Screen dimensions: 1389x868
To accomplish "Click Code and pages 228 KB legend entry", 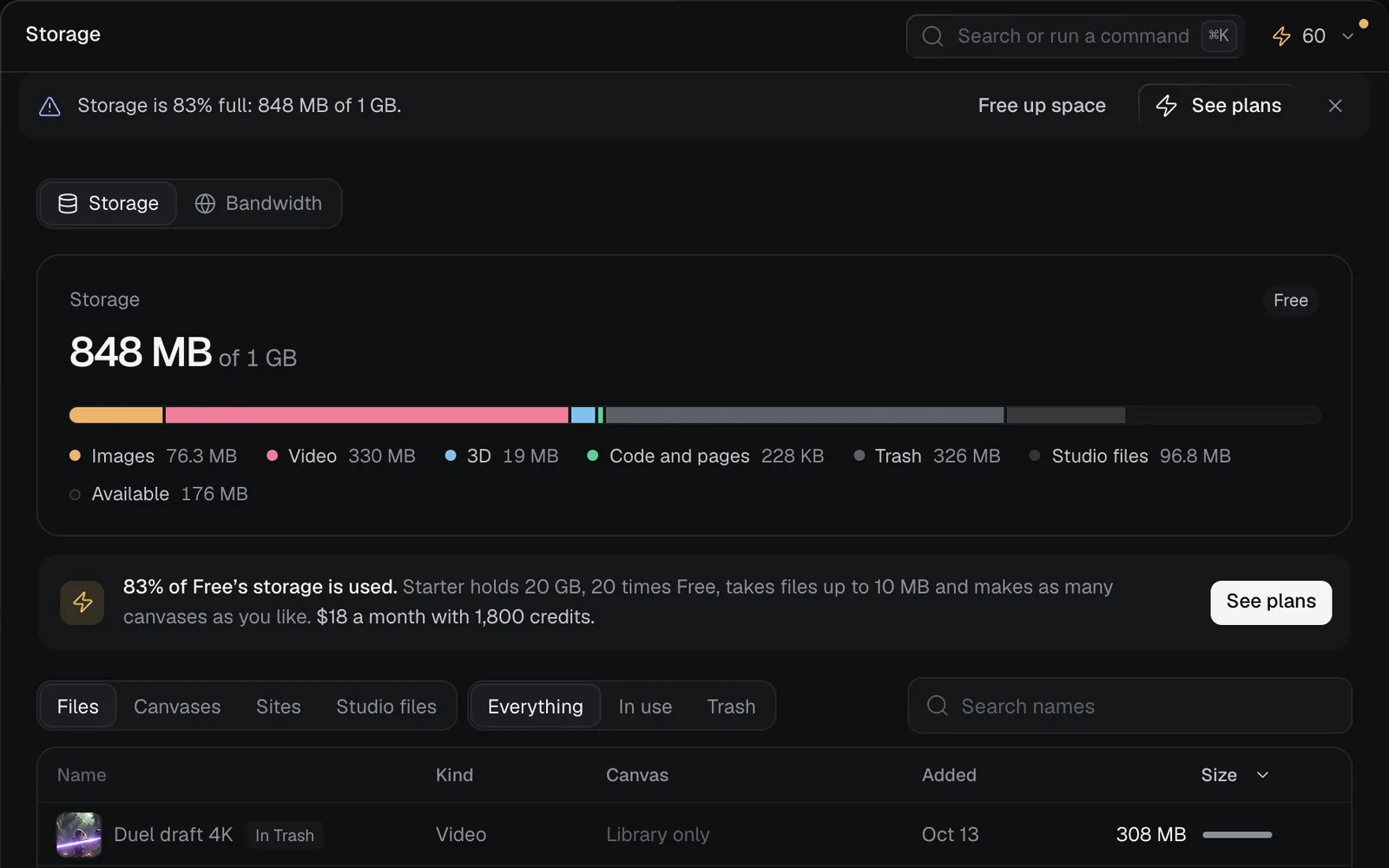I will (x=706, y=456).
